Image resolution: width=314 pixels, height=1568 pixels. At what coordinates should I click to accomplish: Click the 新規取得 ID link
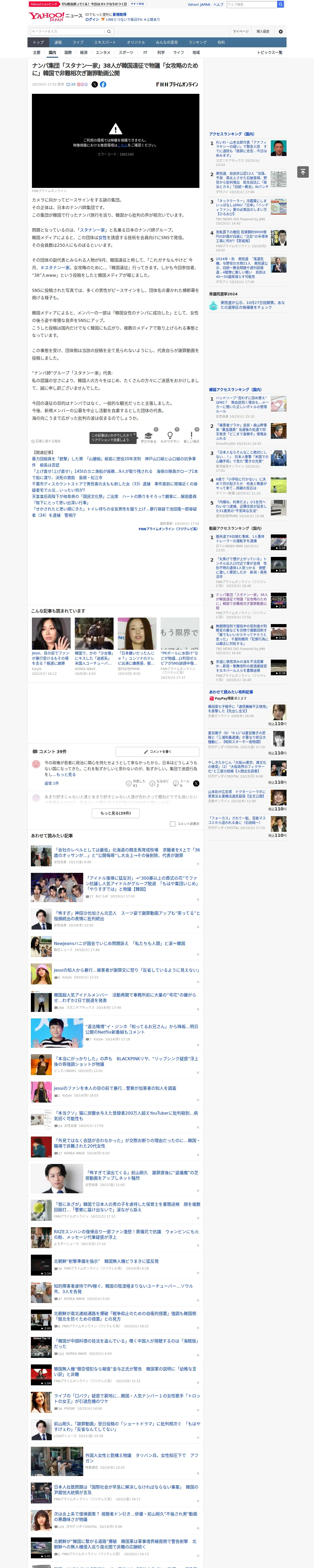[120, 14]
